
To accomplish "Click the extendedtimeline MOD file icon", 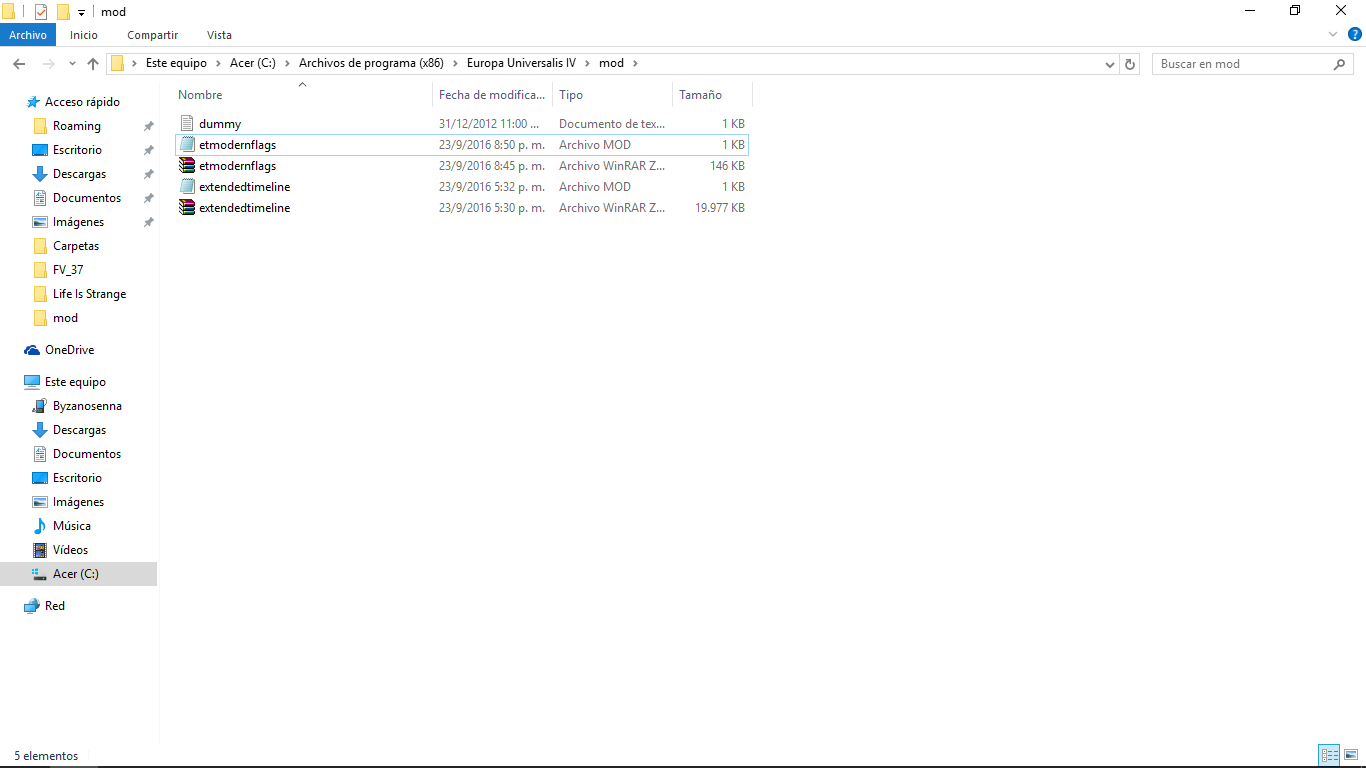I will click(x=187, y=187).
